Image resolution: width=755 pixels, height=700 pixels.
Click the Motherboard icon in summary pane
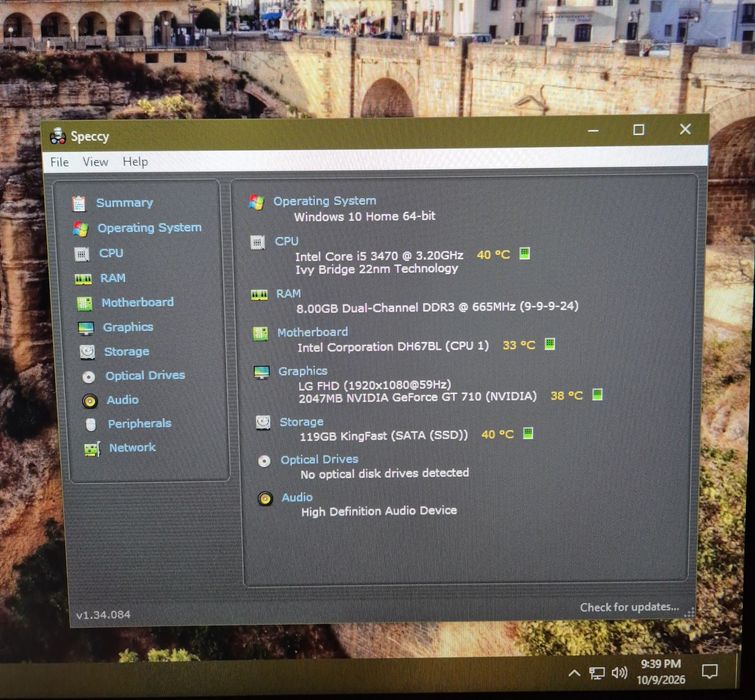click(x=260, y=333)
